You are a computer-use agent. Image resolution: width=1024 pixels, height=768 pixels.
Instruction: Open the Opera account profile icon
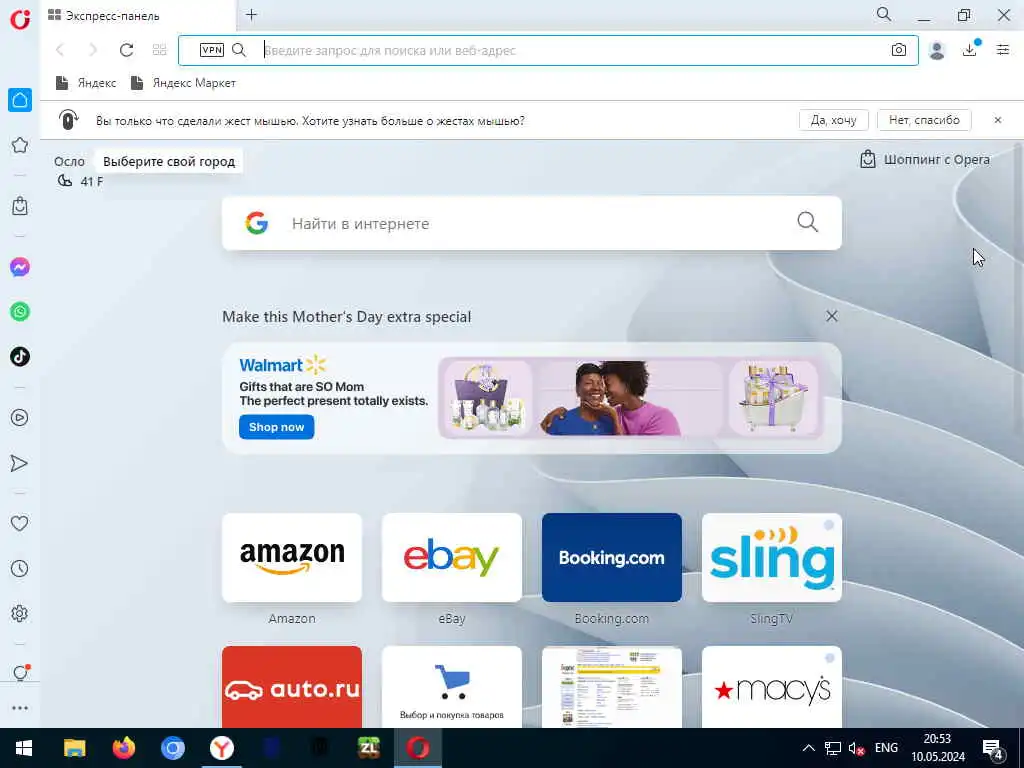[937, 50]
